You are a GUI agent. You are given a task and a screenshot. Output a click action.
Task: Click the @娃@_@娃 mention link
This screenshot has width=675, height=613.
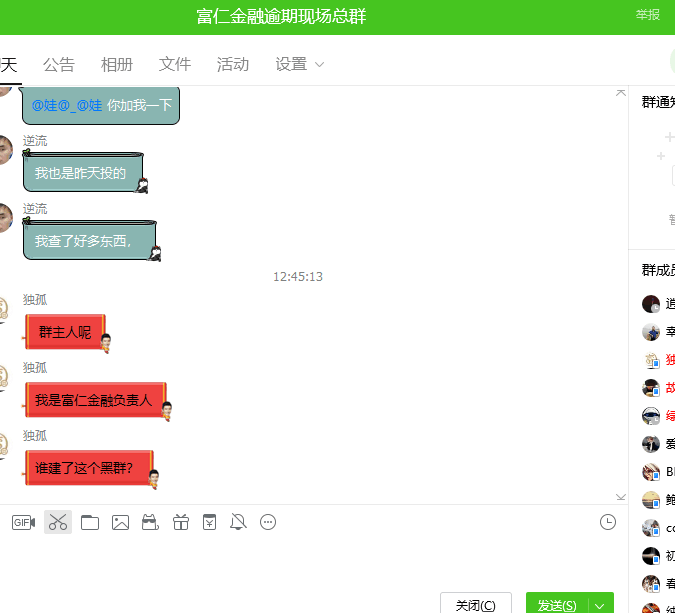click(67, 105)
